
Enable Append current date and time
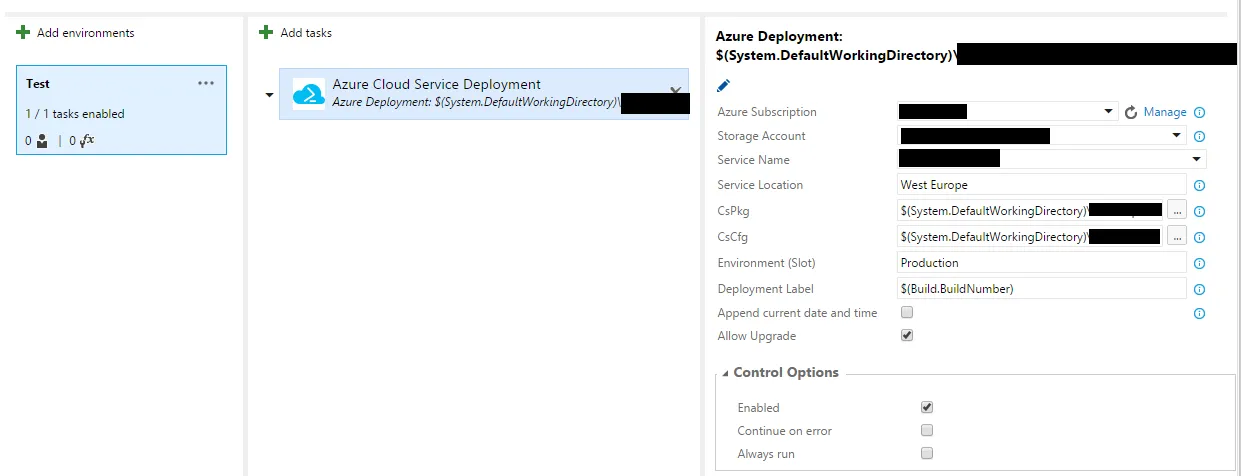[907, 312]
